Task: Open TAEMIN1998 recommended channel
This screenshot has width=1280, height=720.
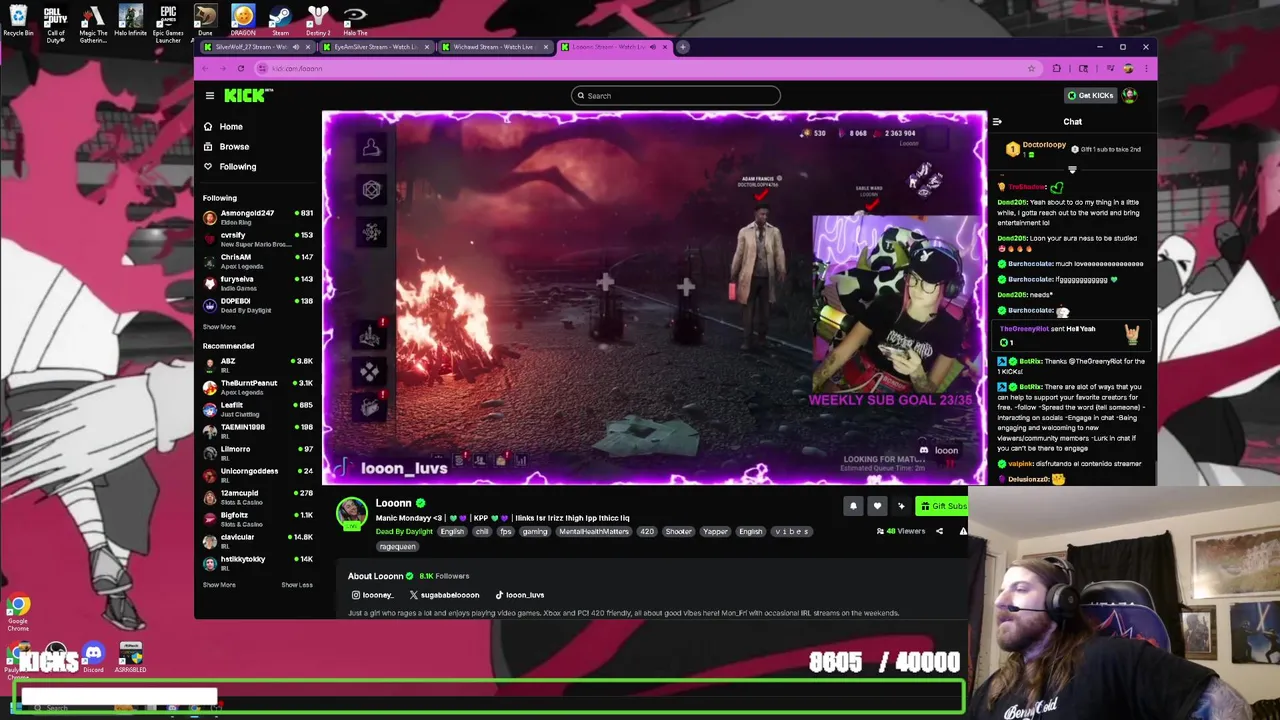Action: 258,431
